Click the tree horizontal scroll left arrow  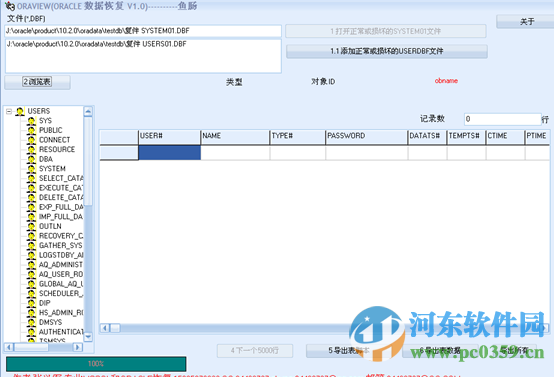[x=9, y=347]
